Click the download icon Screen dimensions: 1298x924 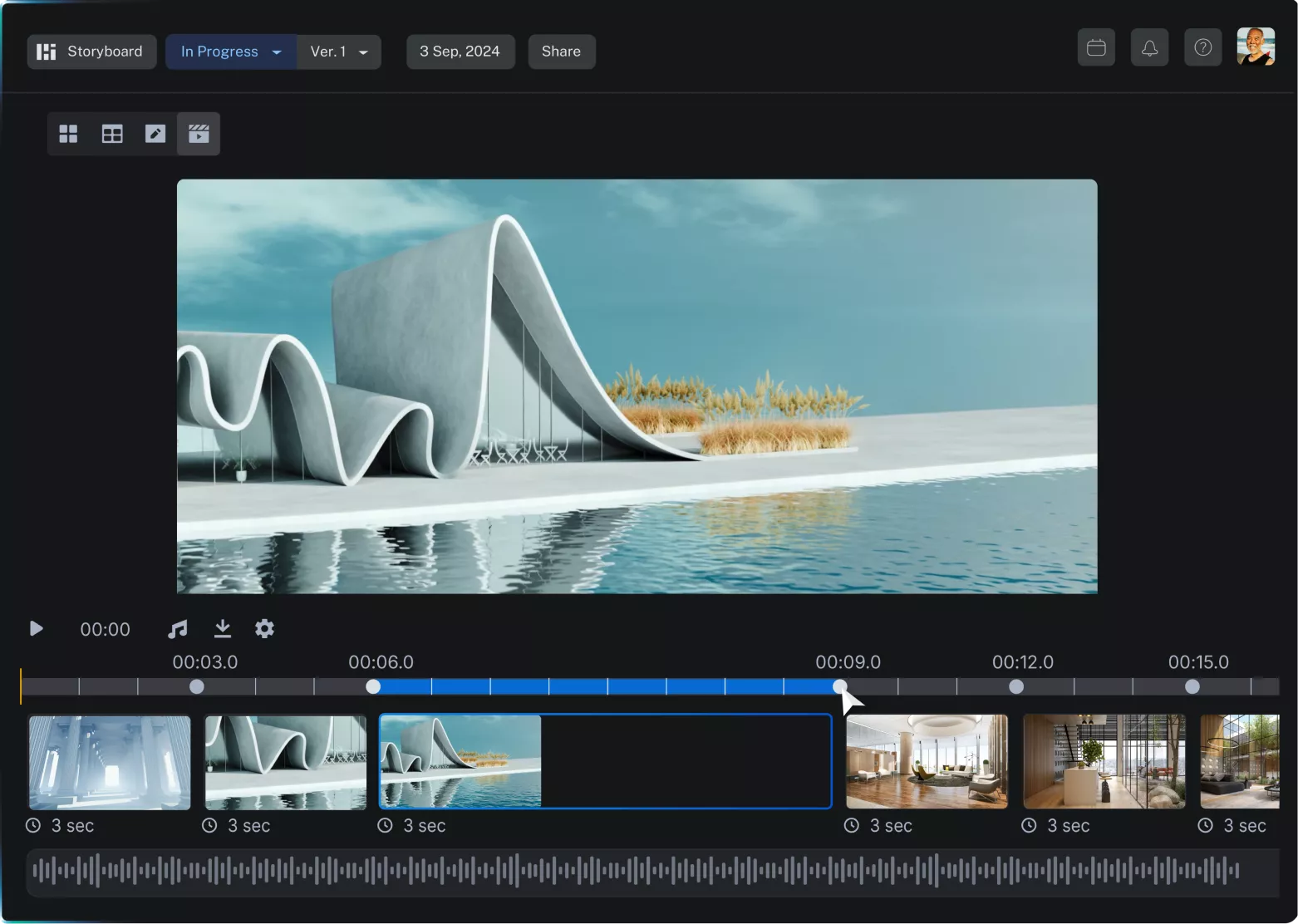tap(222, 628)
